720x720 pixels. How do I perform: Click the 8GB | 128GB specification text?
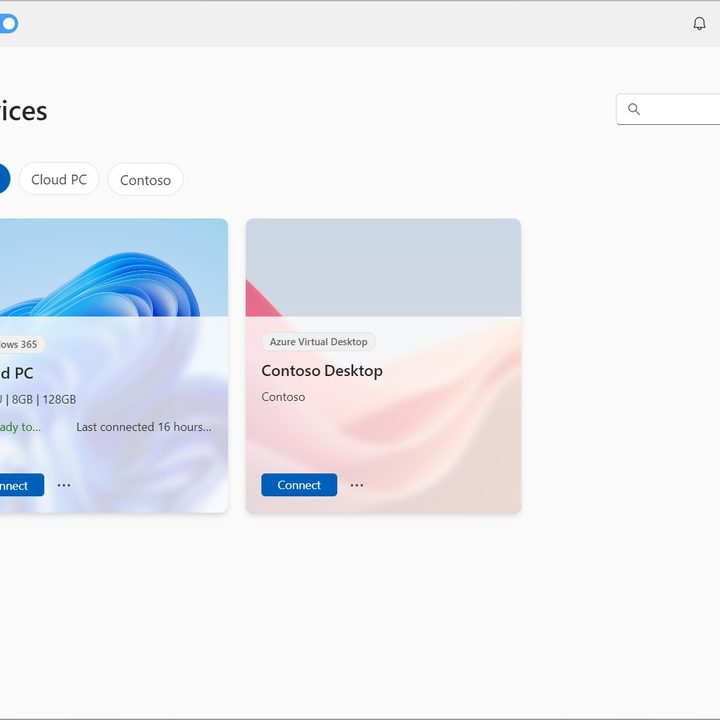point(44,399)
